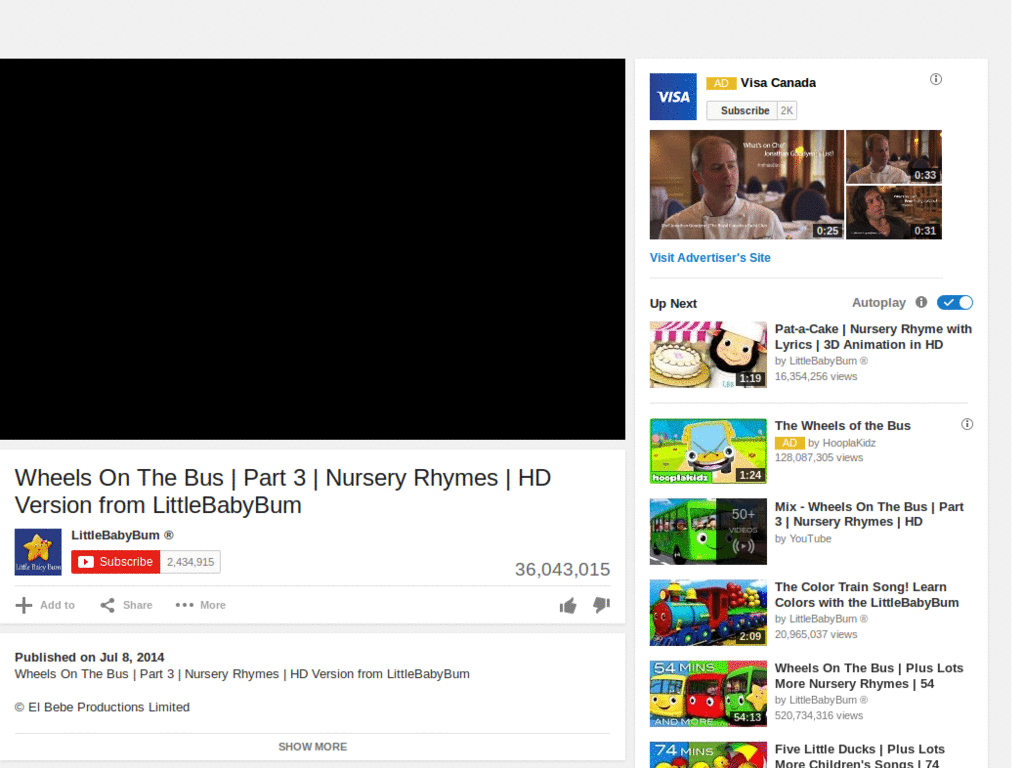Subscribe to Visa Canada channel
This screenshot has width=1024, height=768.
pyautogui.click(x=742, y=111)
